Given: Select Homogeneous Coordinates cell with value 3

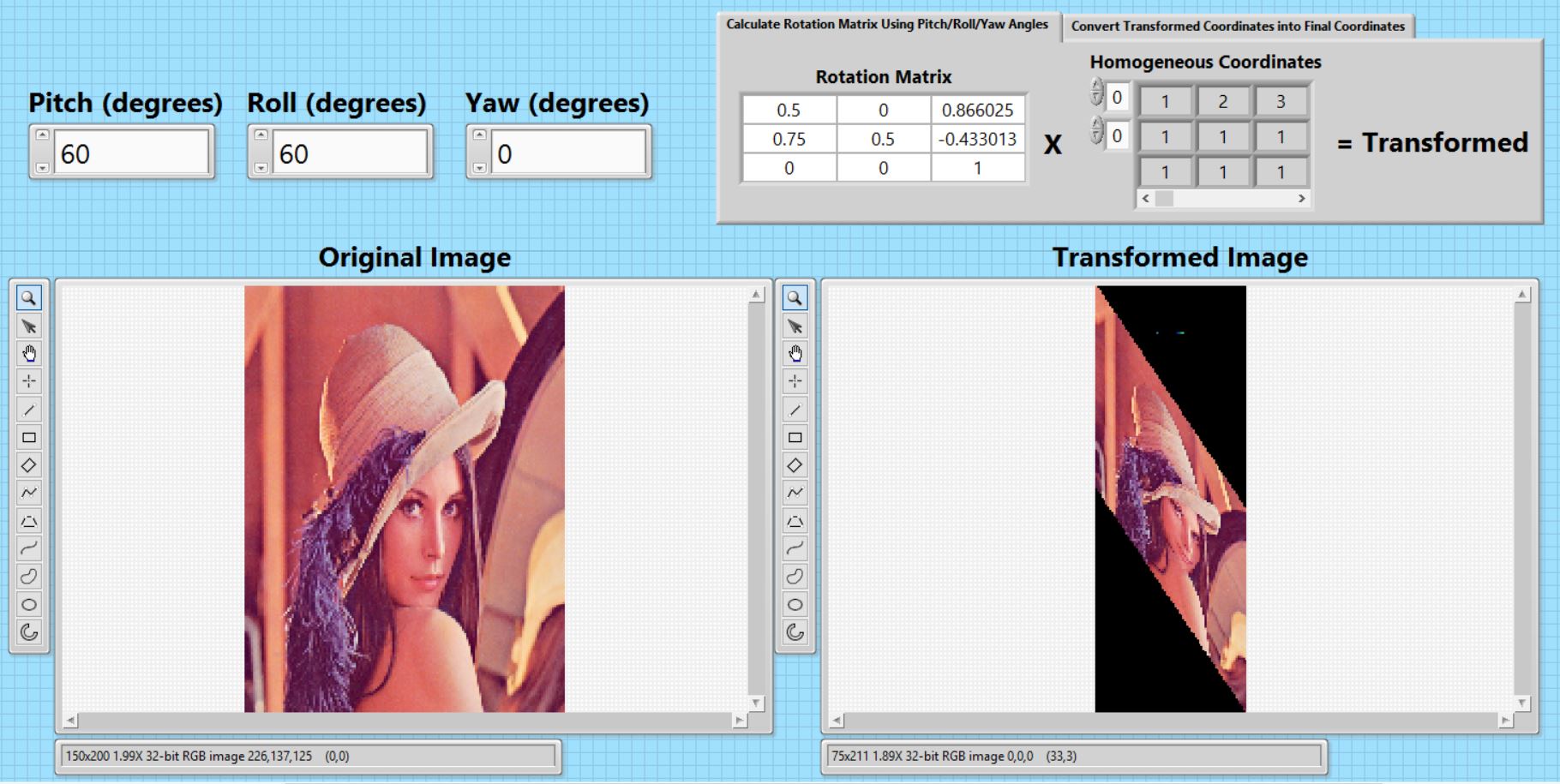Looking at the screenshot, I should 1281,101.
